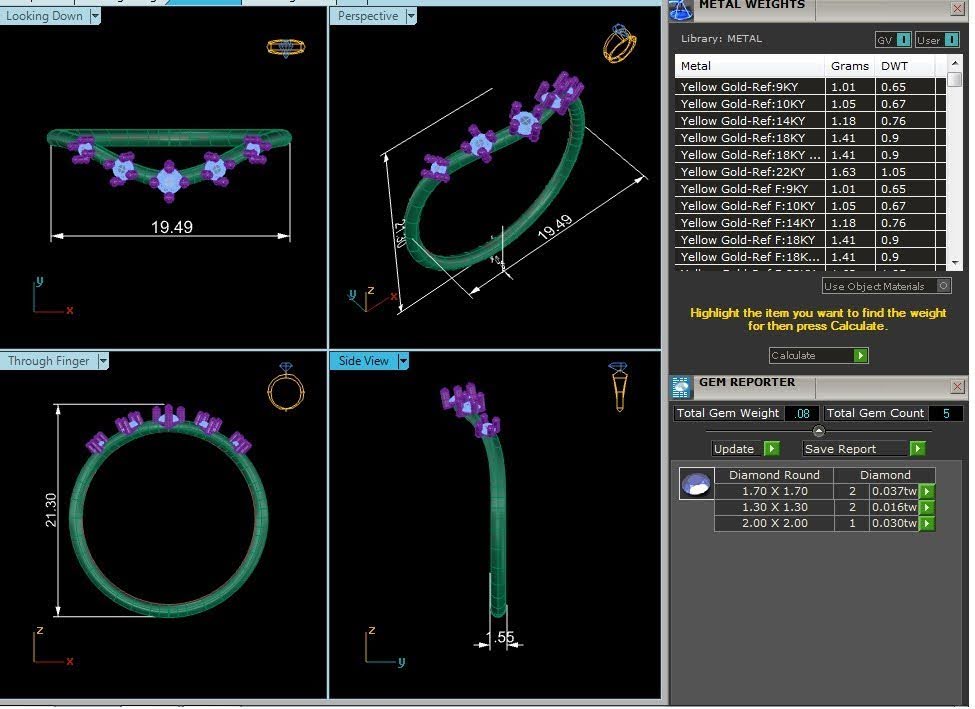Select the Through Finger viewport title
The image size is (975, 709).
point(49,361)
